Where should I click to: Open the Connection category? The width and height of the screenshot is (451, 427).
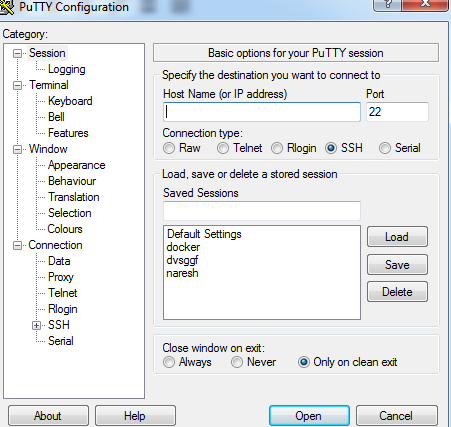(55, 245)
